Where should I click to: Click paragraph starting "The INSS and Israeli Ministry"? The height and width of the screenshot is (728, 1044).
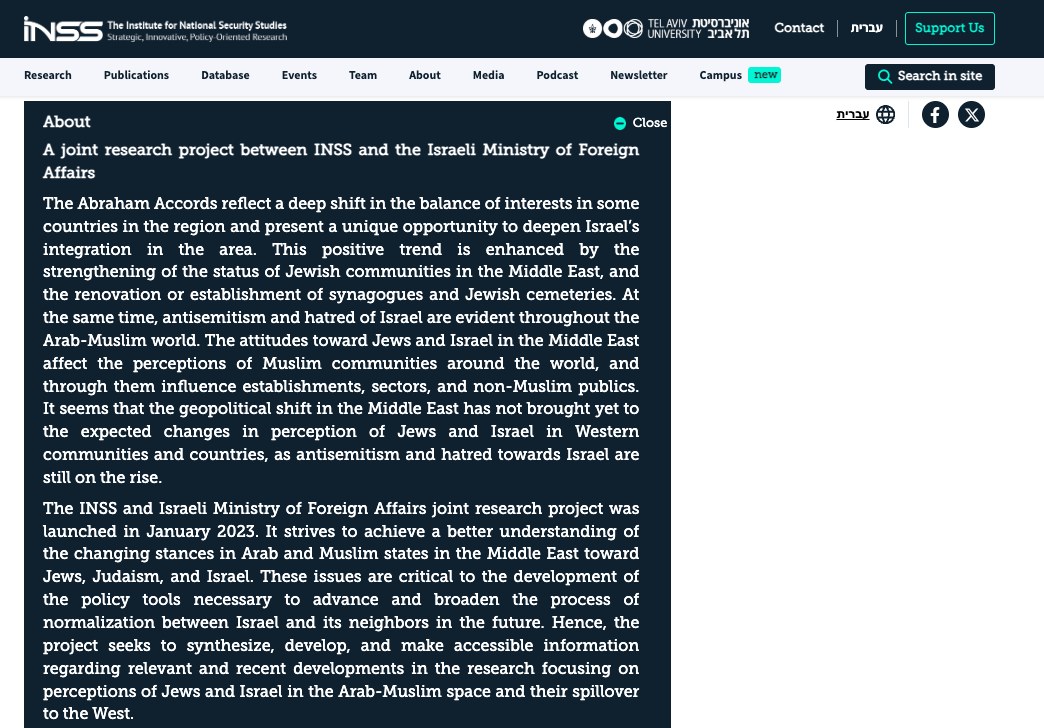(x=341, y=611)
